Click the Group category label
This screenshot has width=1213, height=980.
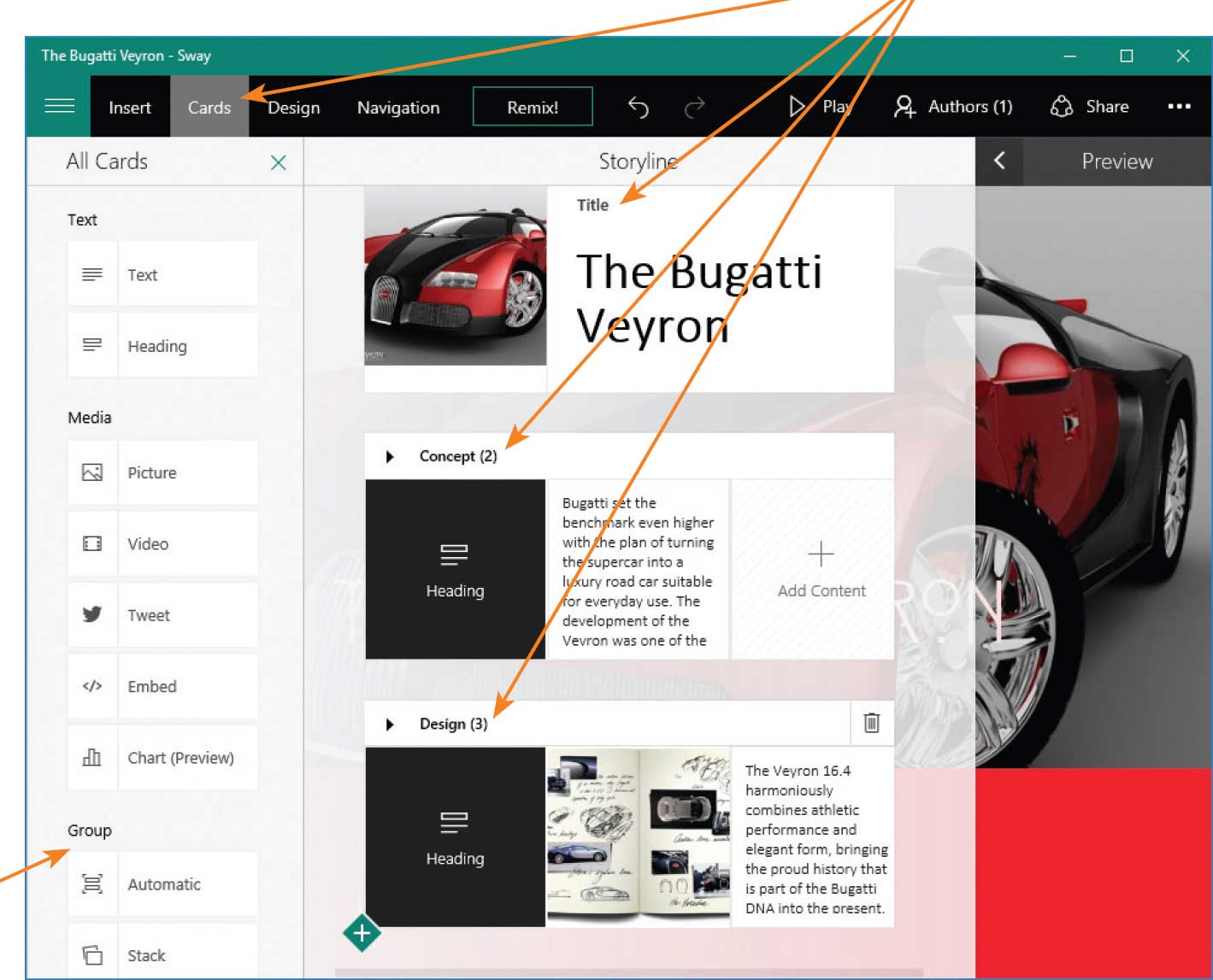tap(90, 830)
